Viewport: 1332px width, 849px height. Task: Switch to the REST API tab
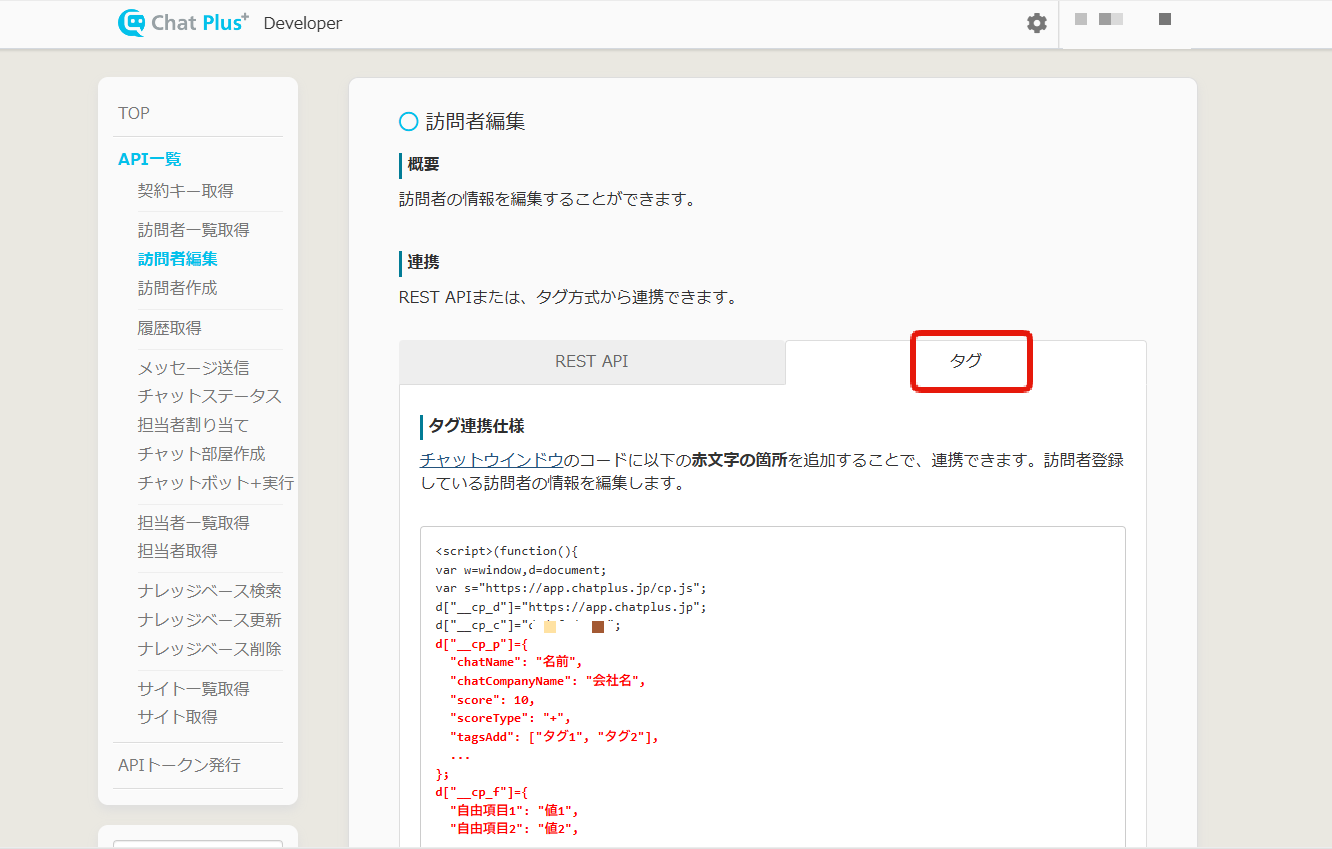pyautogui.click(x=592, y=362)
